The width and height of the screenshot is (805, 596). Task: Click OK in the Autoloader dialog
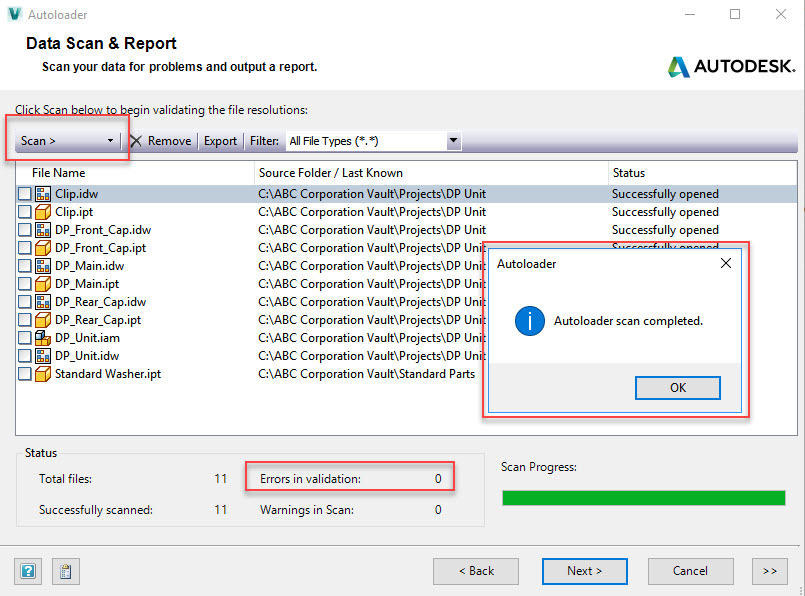678,388
